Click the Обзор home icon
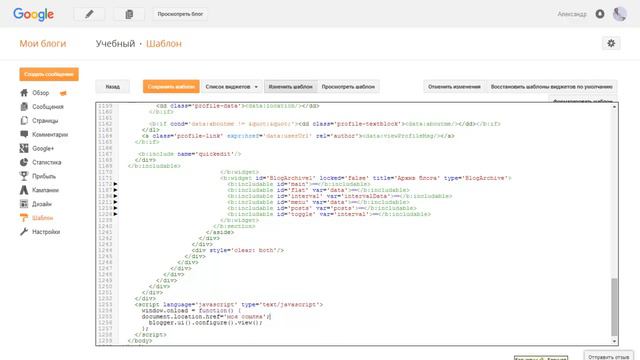The height and width of the screenshot is (360, 640). pos(24,93)
